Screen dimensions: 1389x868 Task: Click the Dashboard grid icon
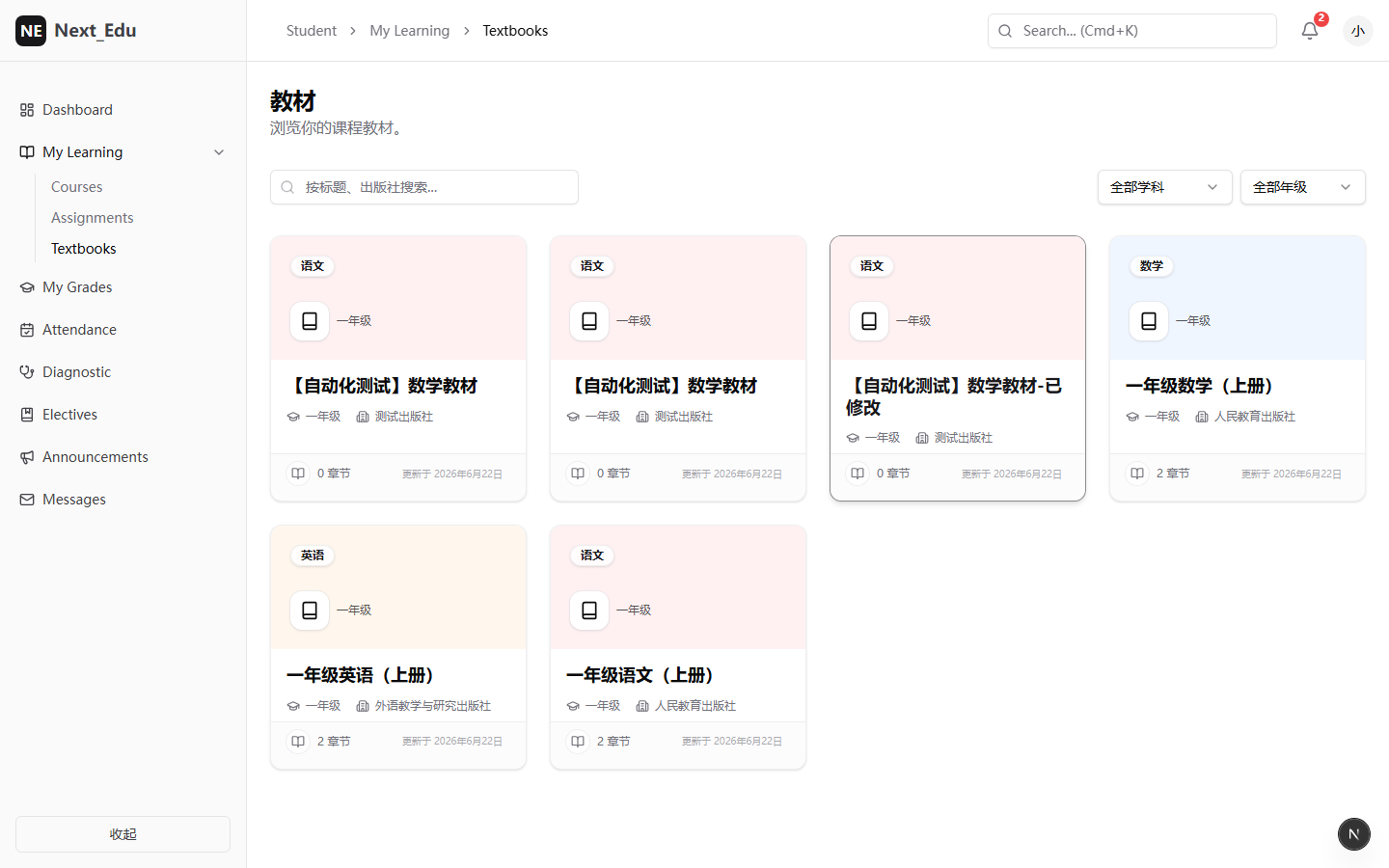coord(27,110)
